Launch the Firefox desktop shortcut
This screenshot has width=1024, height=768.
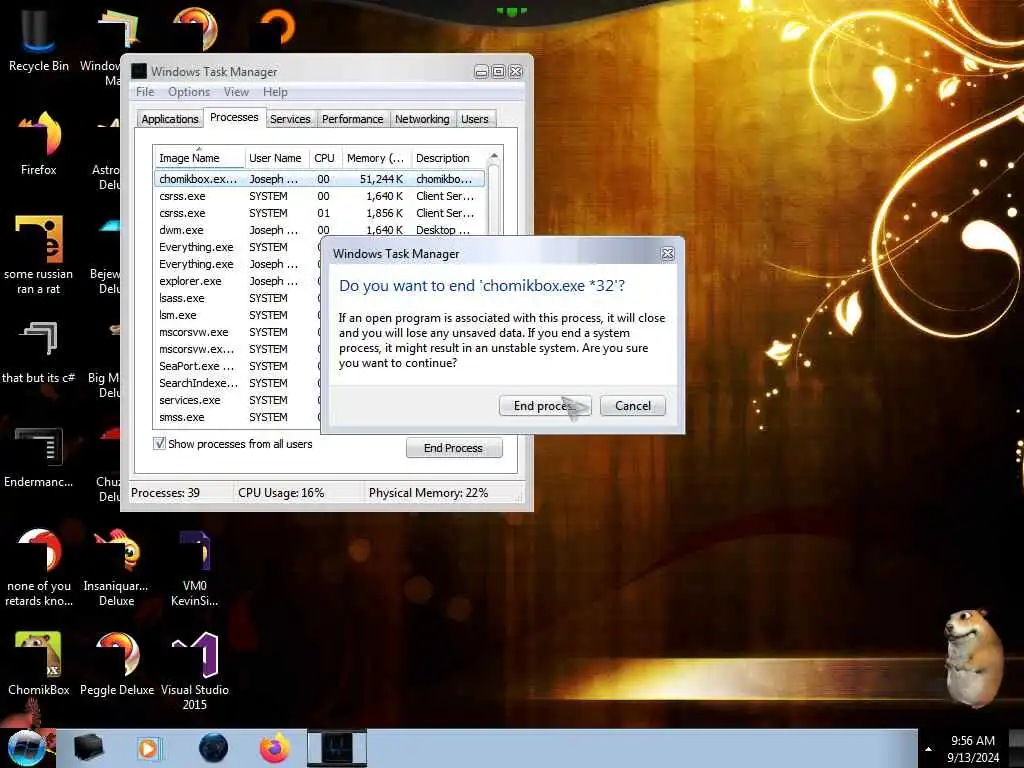(x=39, y=144)
